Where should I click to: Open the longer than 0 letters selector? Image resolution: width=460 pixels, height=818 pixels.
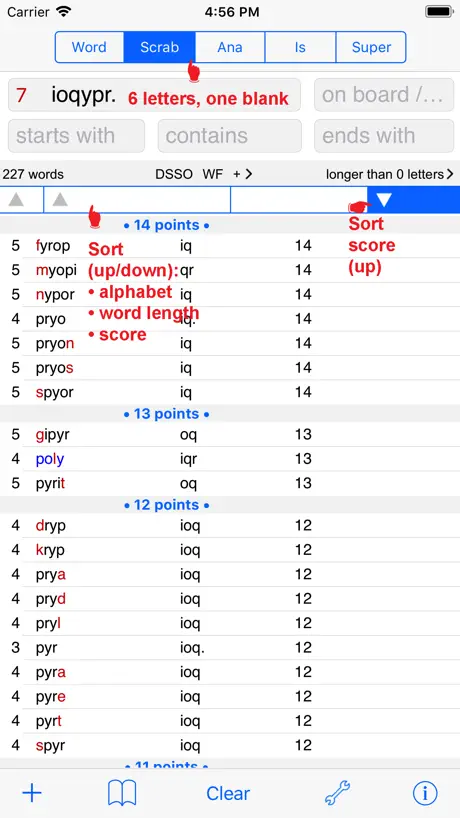click(x=390, y=174)
